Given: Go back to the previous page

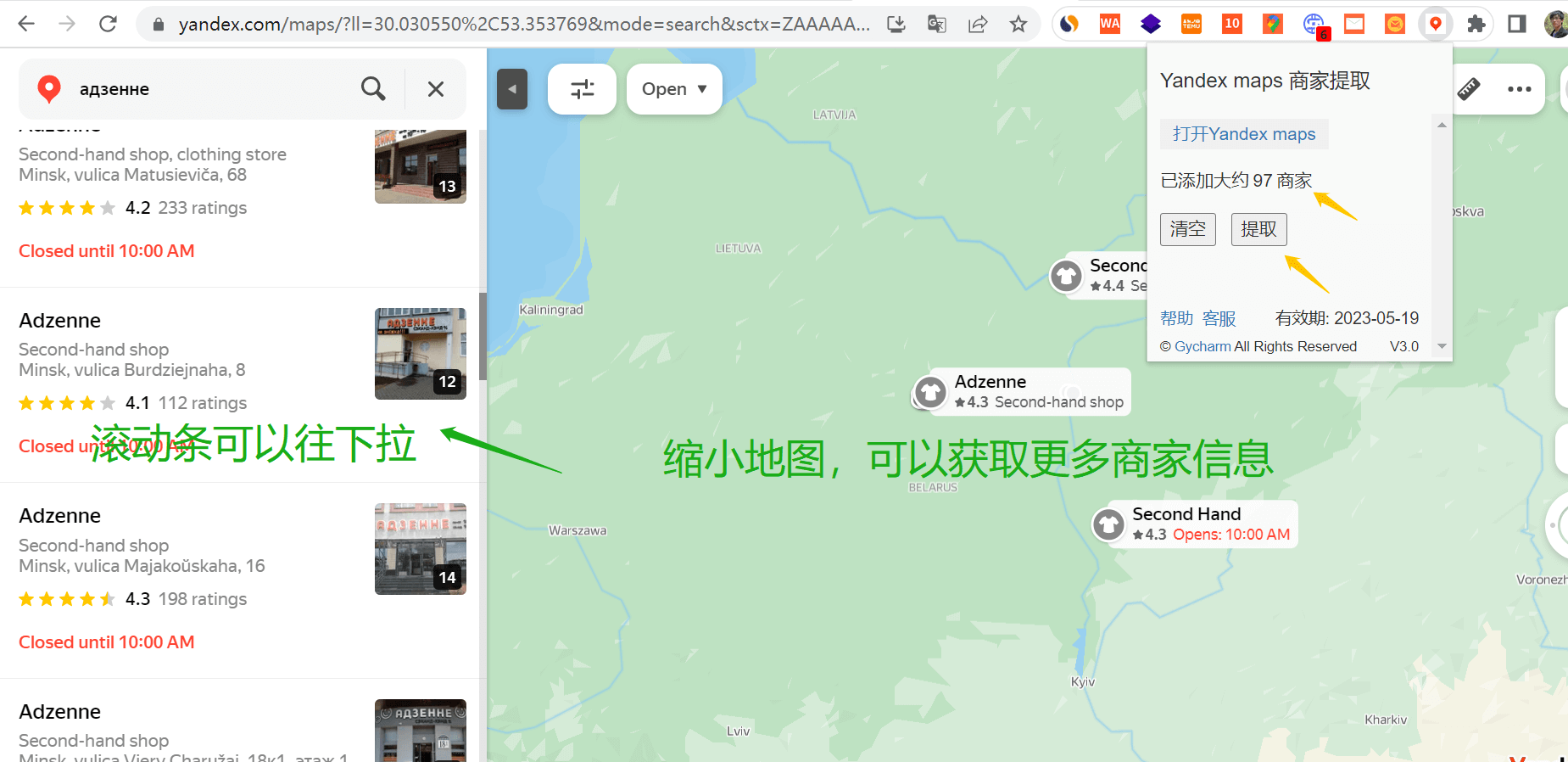Looking at the screenshot, I should 26,24.
